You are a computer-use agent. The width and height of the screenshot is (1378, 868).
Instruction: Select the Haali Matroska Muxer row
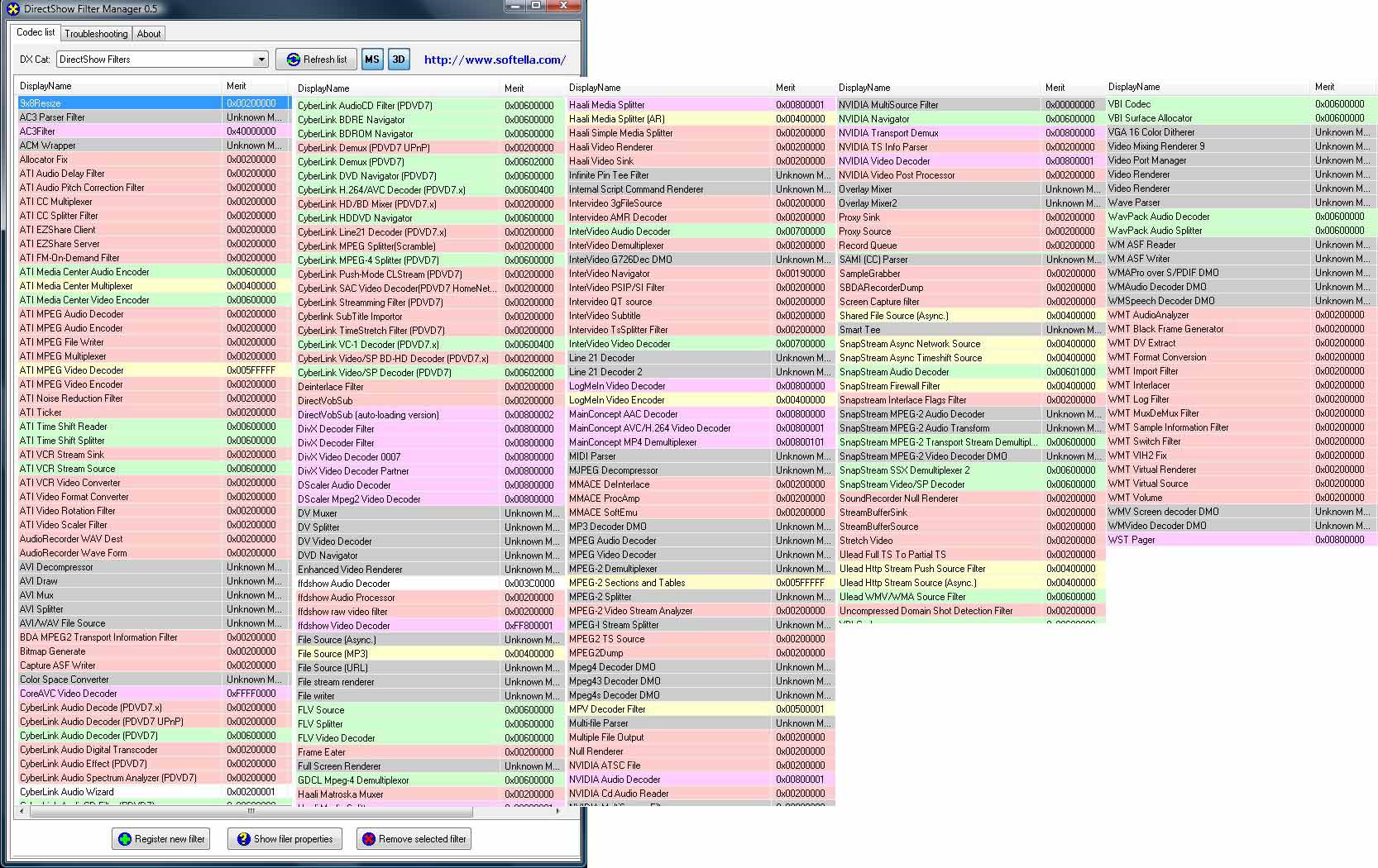point(428,794)
